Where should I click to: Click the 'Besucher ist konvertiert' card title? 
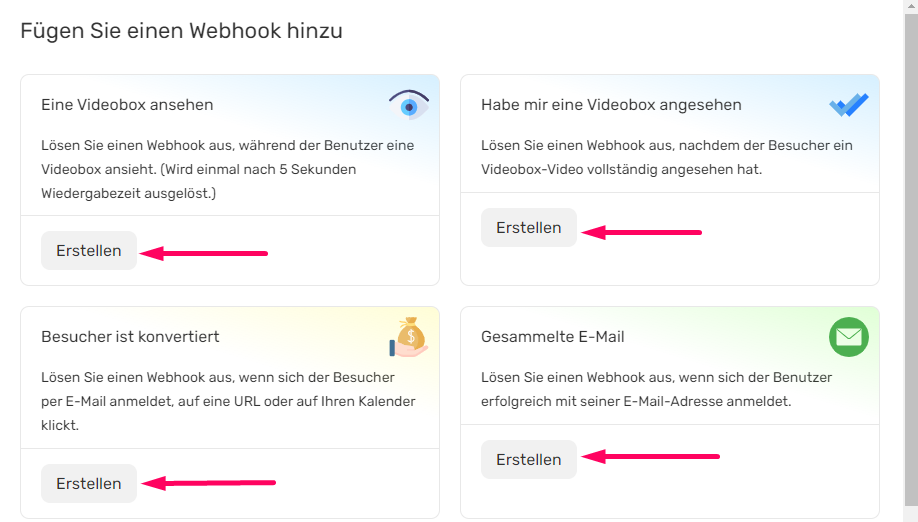pyautogui.click(x=130, y=336)
